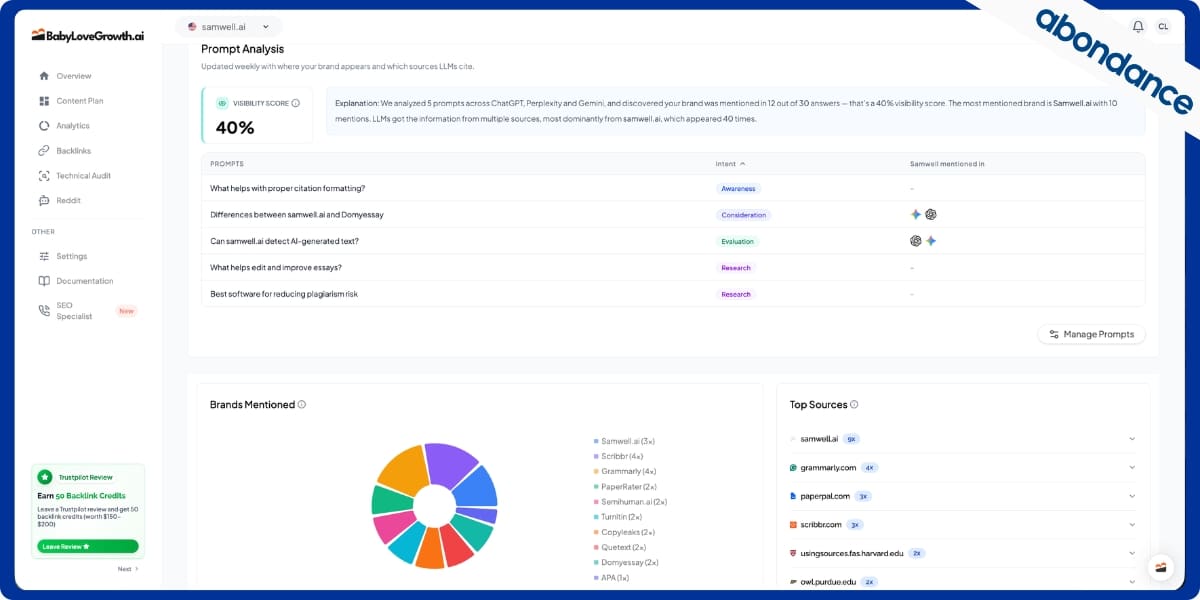Expand the samwell.ai source row
The image size is (1200, 600).
pos(1132,439)
